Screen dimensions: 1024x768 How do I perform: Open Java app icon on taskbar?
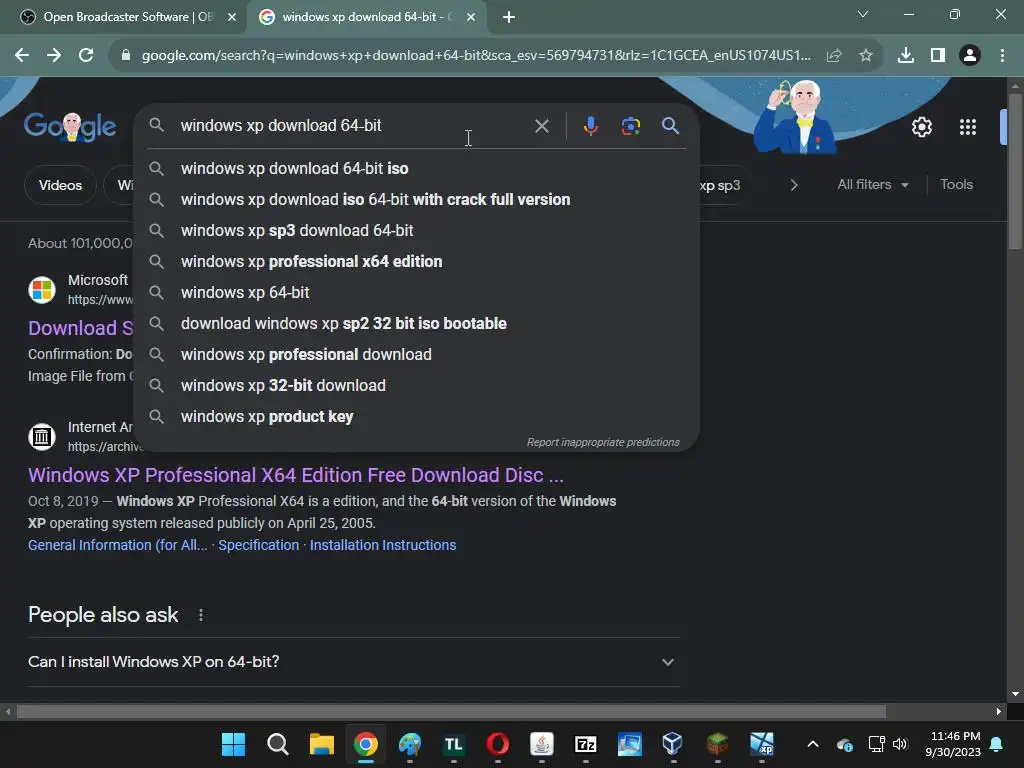pos(541,744)
